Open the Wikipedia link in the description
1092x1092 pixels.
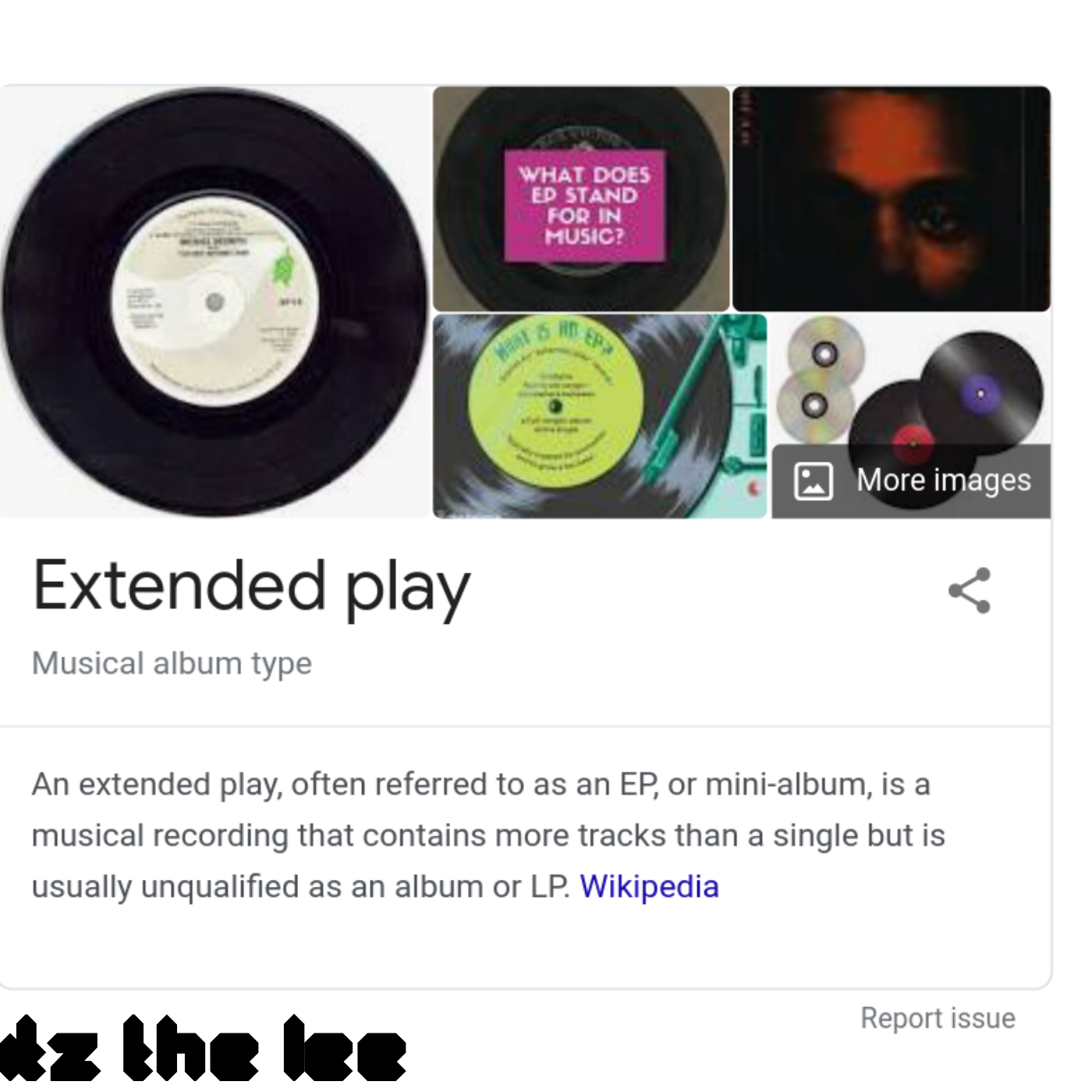(649, 887)
